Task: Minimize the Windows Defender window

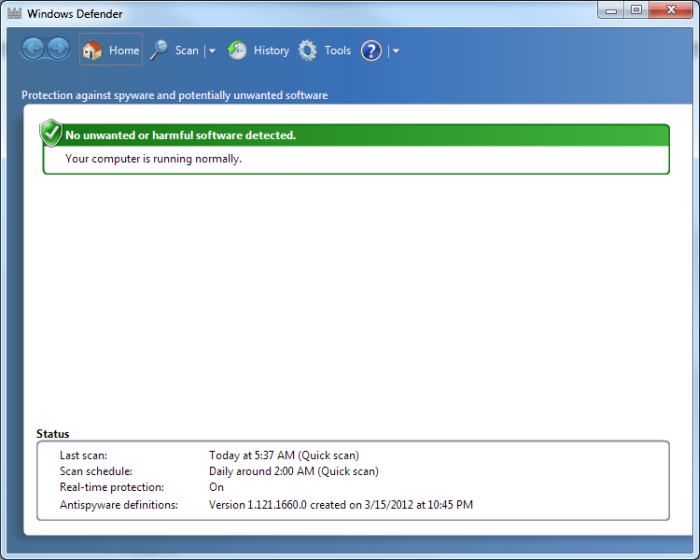Action: pos(612,10)
